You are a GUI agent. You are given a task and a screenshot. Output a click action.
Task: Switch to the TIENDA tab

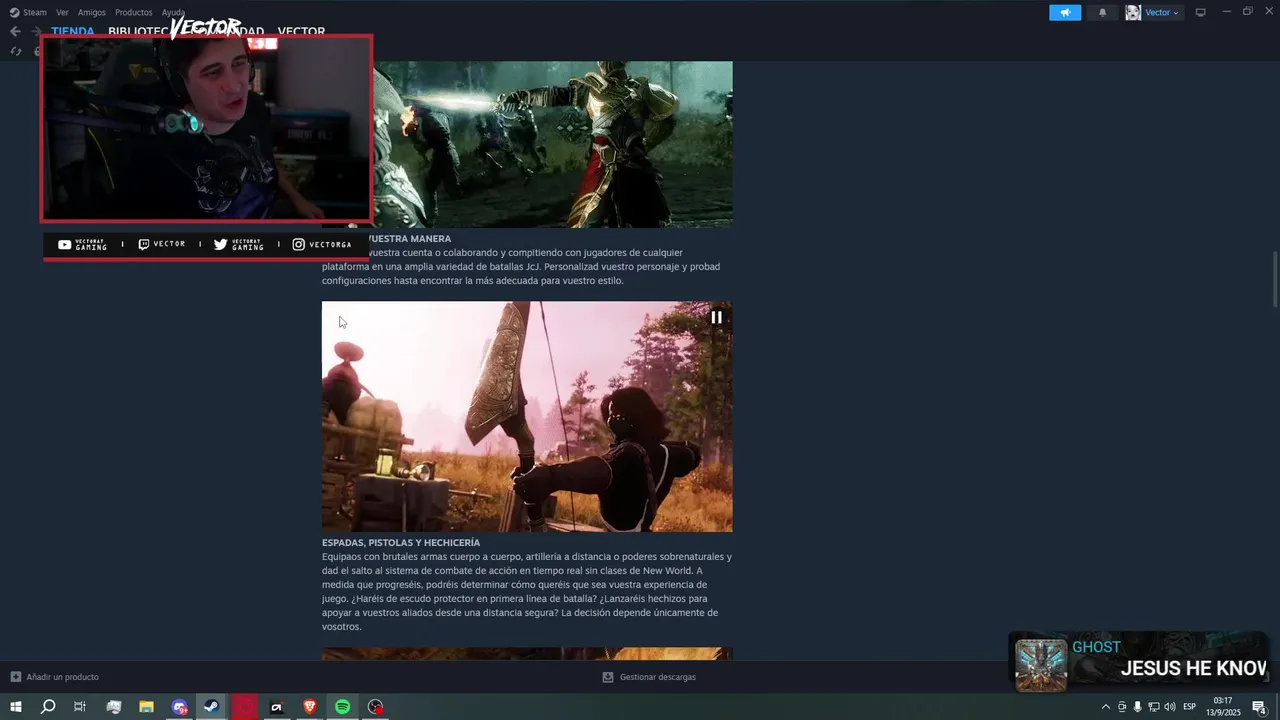pos(73,31)
